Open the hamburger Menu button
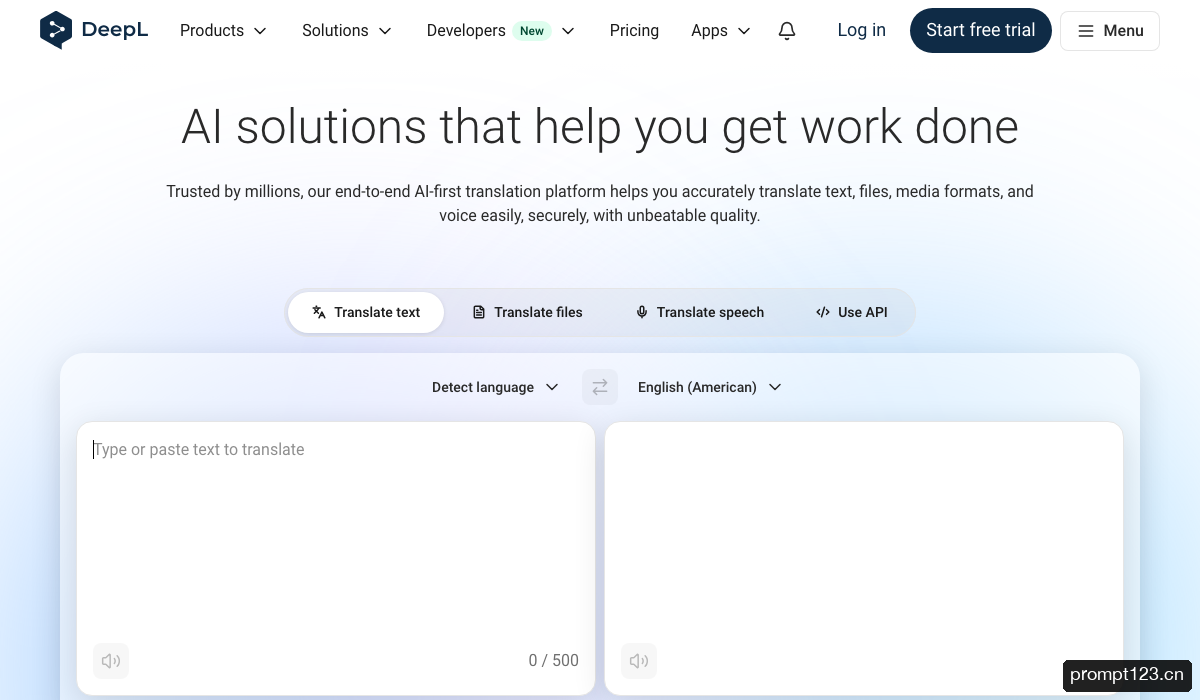 click(1110, 31)
